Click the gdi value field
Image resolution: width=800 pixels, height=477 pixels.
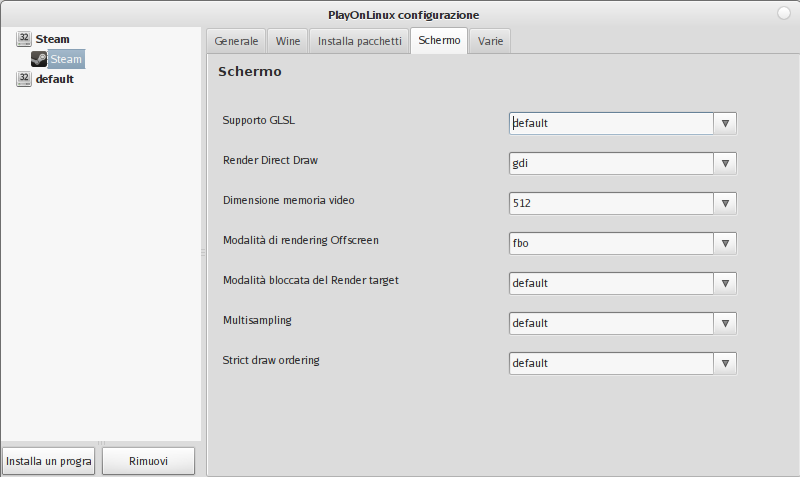point(611,164)
